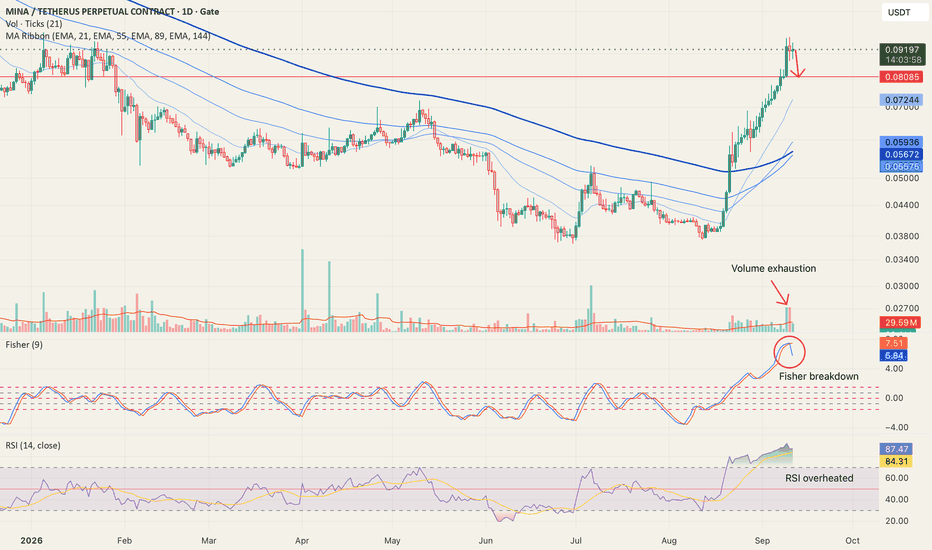Select the 'Fisher breakdown' text annotation
932x550 pixels.
818,376
